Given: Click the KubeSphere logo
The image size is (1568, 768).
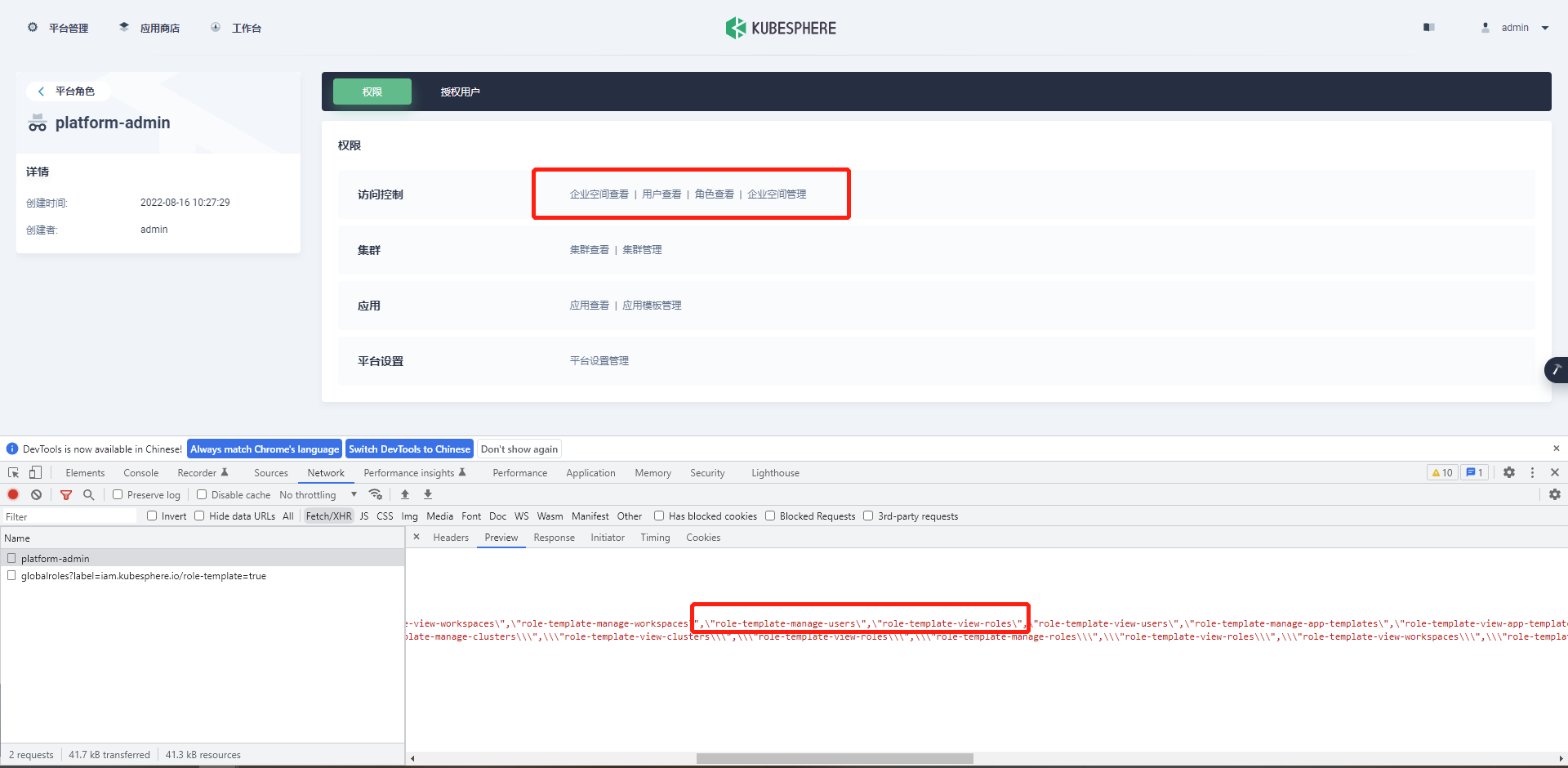Looking at the screenshot, I should coord(781,27).
